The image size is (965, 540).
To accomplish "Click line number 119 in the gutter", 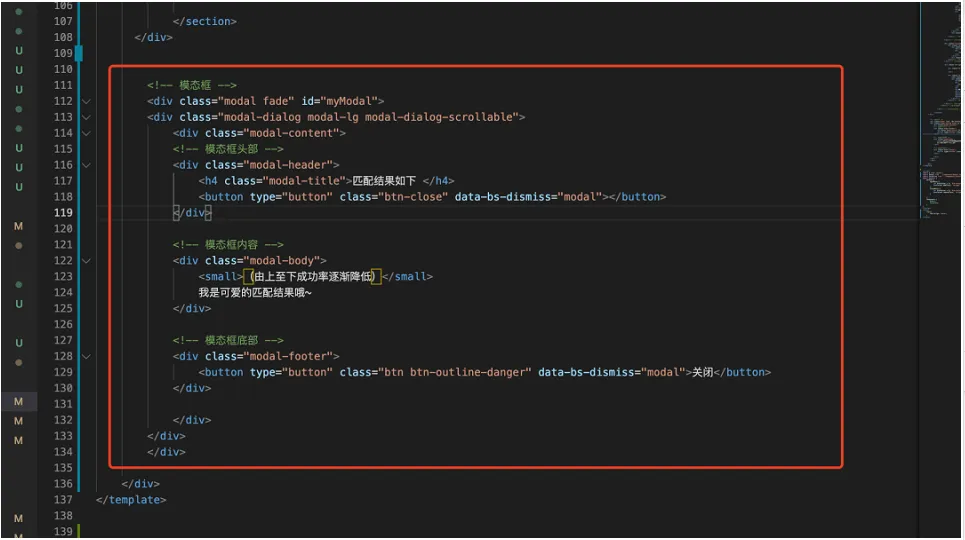I will tap(63, 212).
